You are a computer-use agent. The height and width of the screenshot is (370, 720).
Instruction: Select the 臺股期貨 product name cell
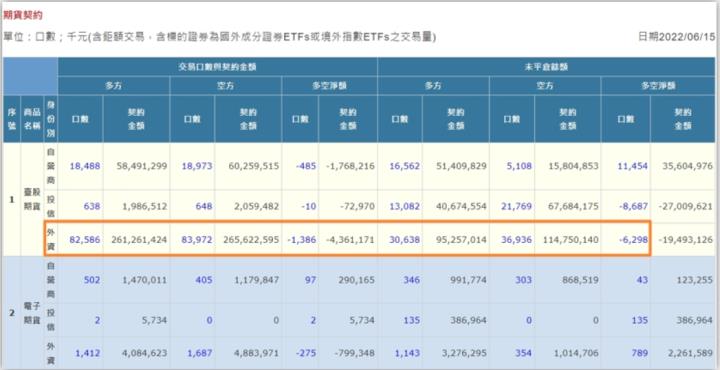pos(32,200)
